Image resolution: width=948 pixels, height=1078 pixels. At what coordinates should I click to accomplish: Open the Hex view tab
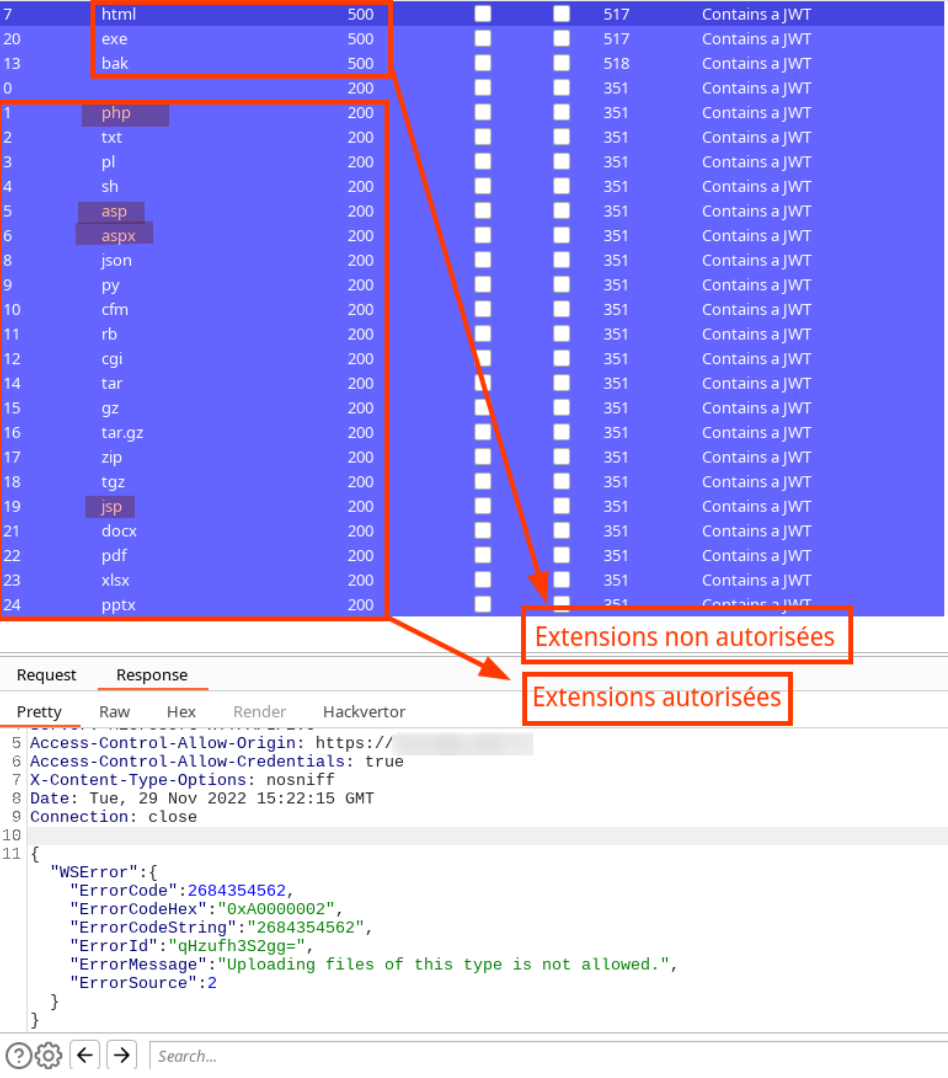tap(181, 712)
